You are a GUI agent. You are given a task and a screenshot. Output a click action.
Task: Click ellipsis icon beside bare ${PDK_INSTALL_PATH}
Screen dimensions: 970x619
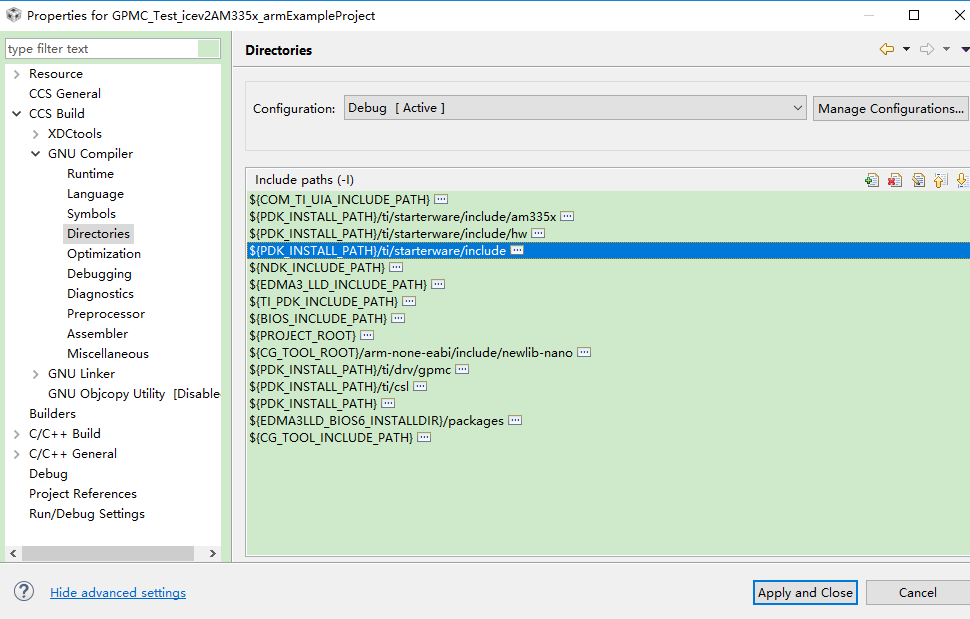click(x=388, y=403)
